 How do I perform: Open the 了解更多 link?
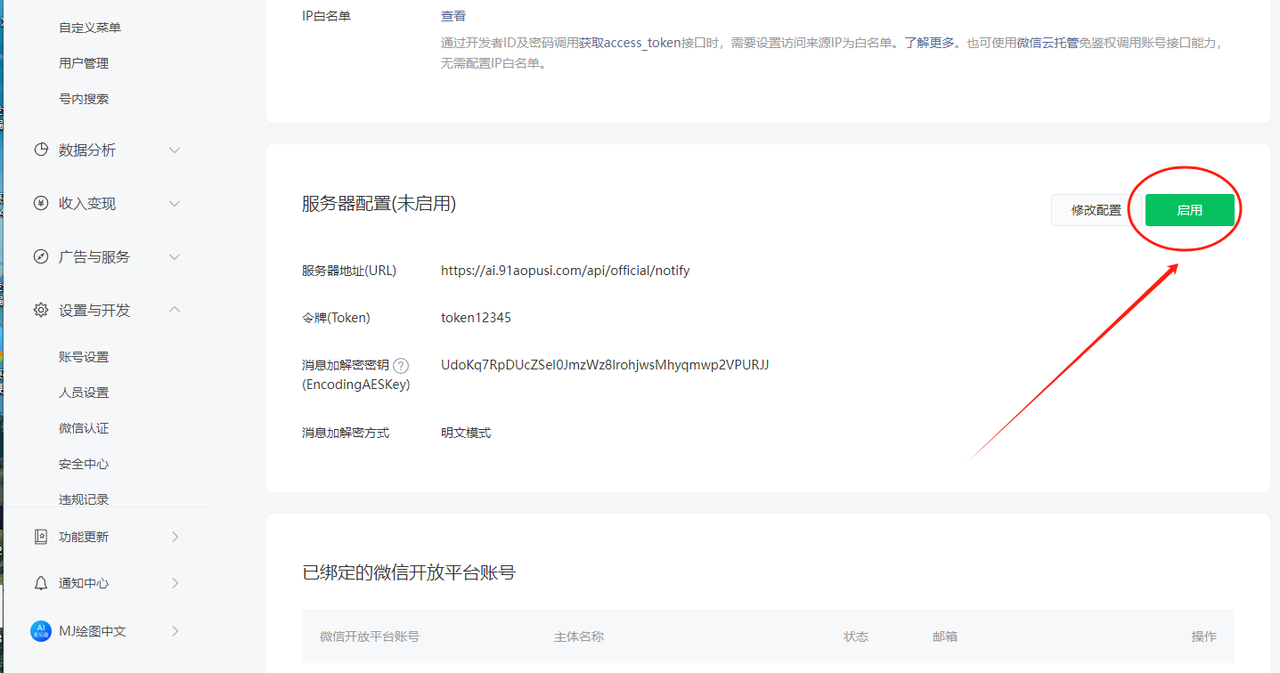pyautogui.click(x=929, y=43)
